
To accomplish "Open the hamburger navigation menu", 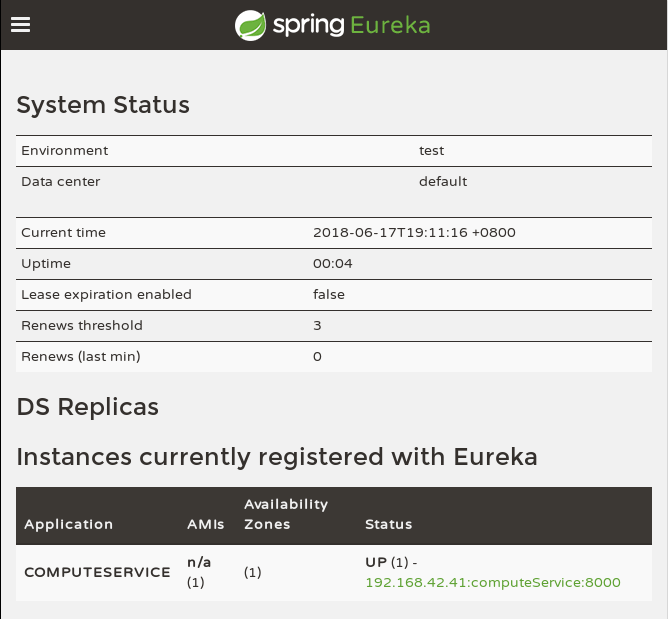I will (20, 25).
